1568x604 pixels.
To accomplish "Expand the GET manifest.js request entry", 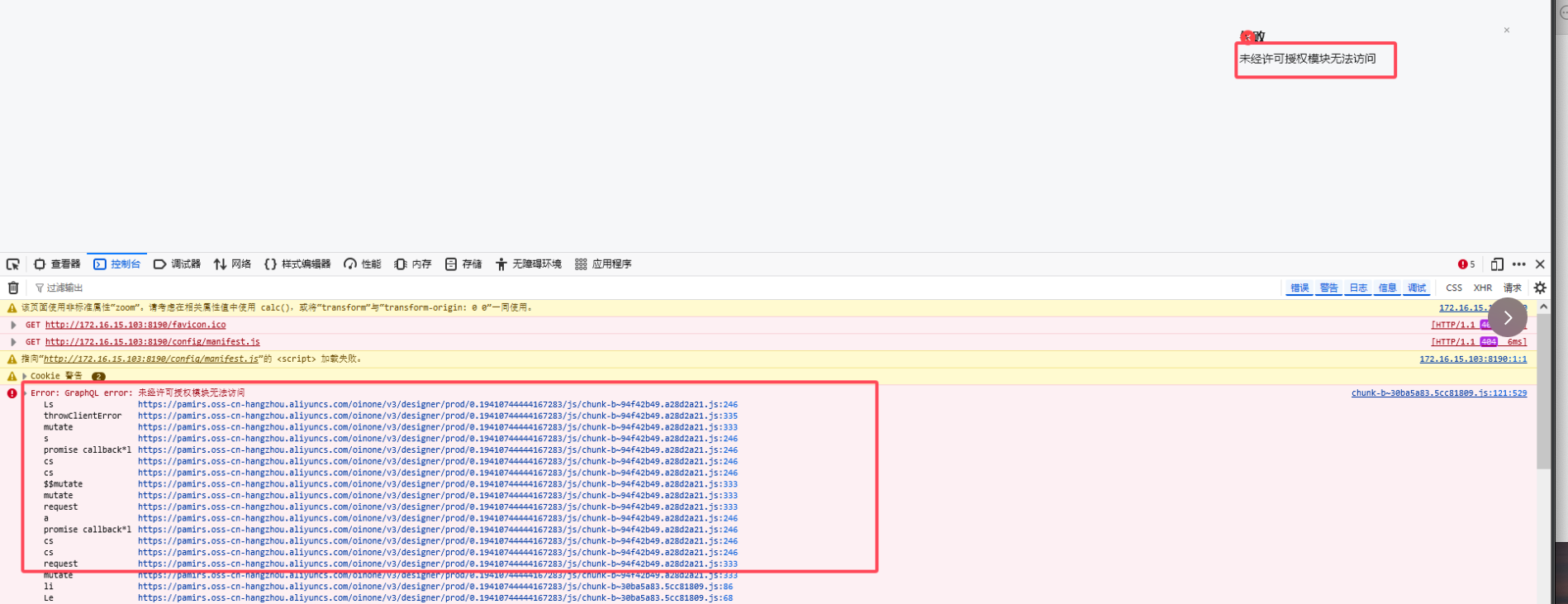I will coord(13,341).
